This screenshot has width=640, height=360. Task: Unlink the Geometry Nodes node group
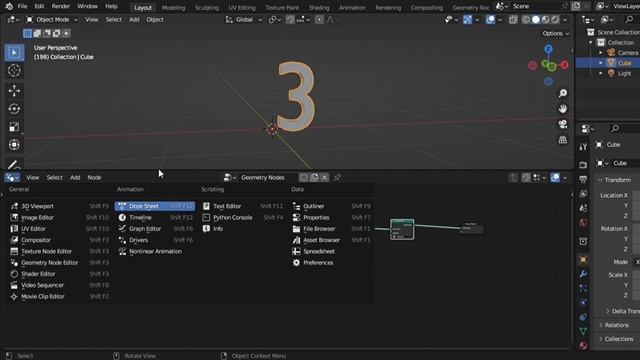(324, 178)
